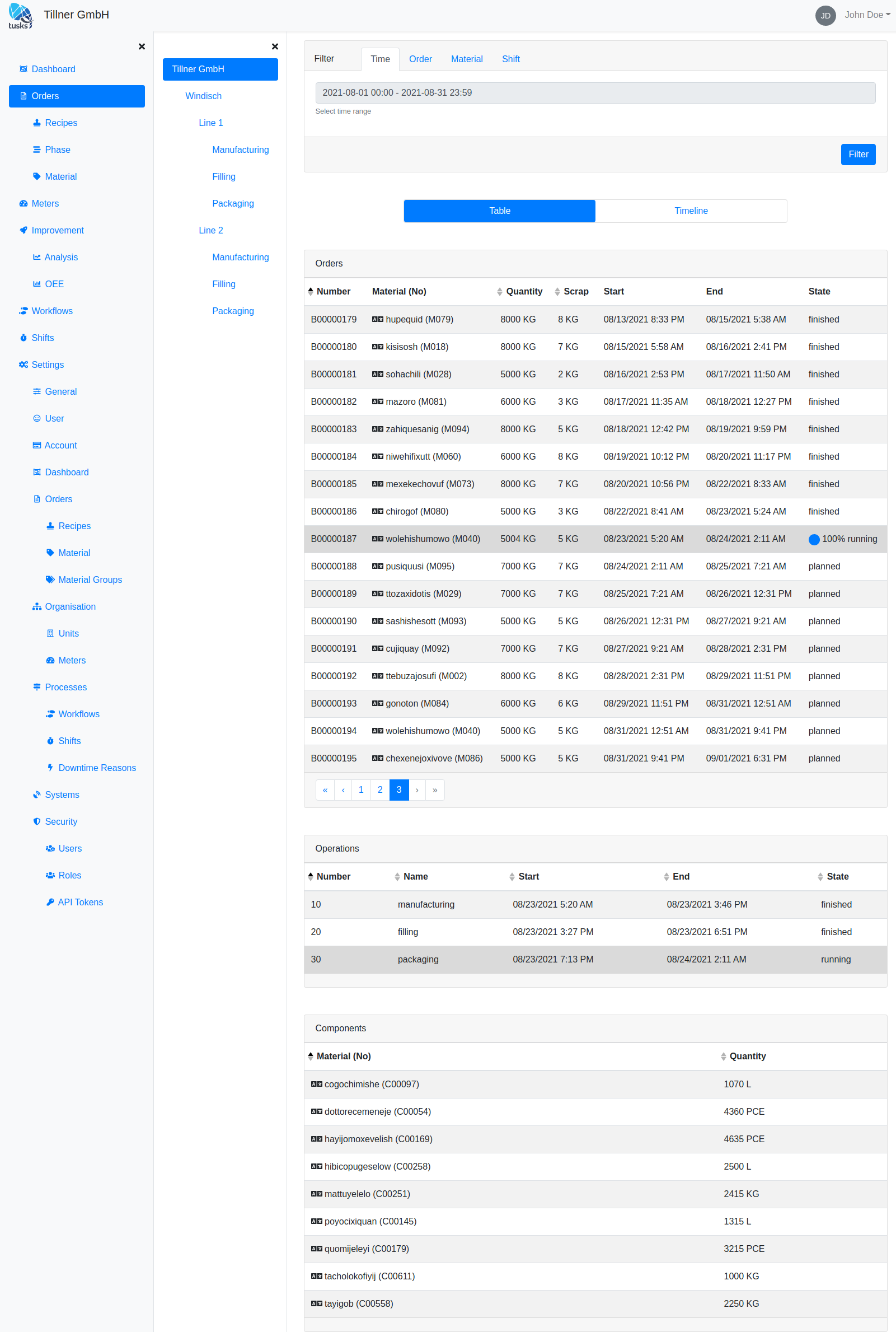Sort orders by Quantity column

tap(519, 292)
